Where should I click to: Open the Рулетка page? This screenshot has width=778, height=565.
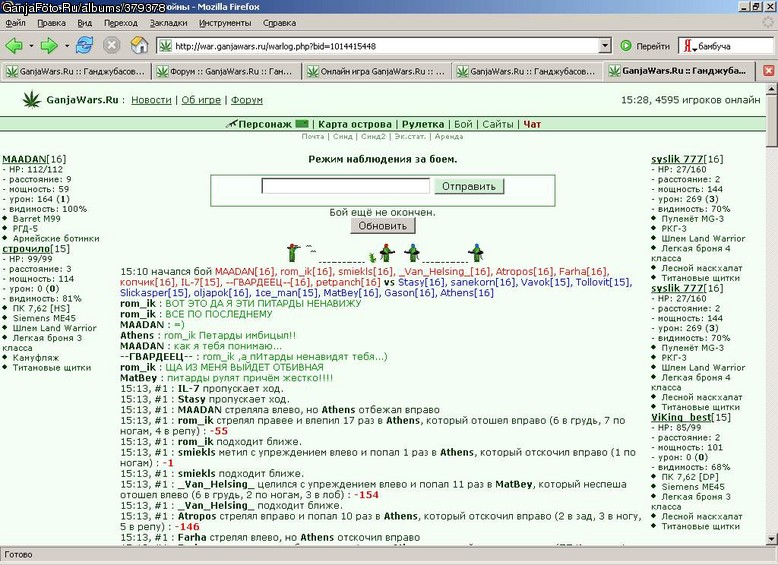click(x=423, y=125)
